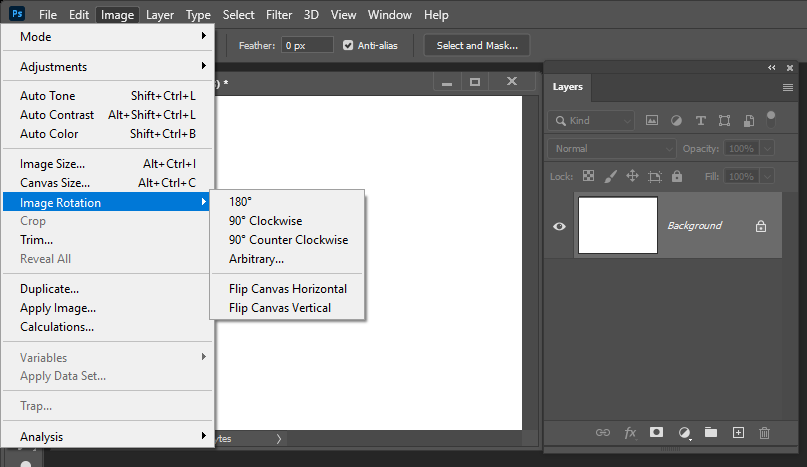This screenshot has width=807, height=467.
Task: Close the Layers panel group
Action: pos(790,67)
